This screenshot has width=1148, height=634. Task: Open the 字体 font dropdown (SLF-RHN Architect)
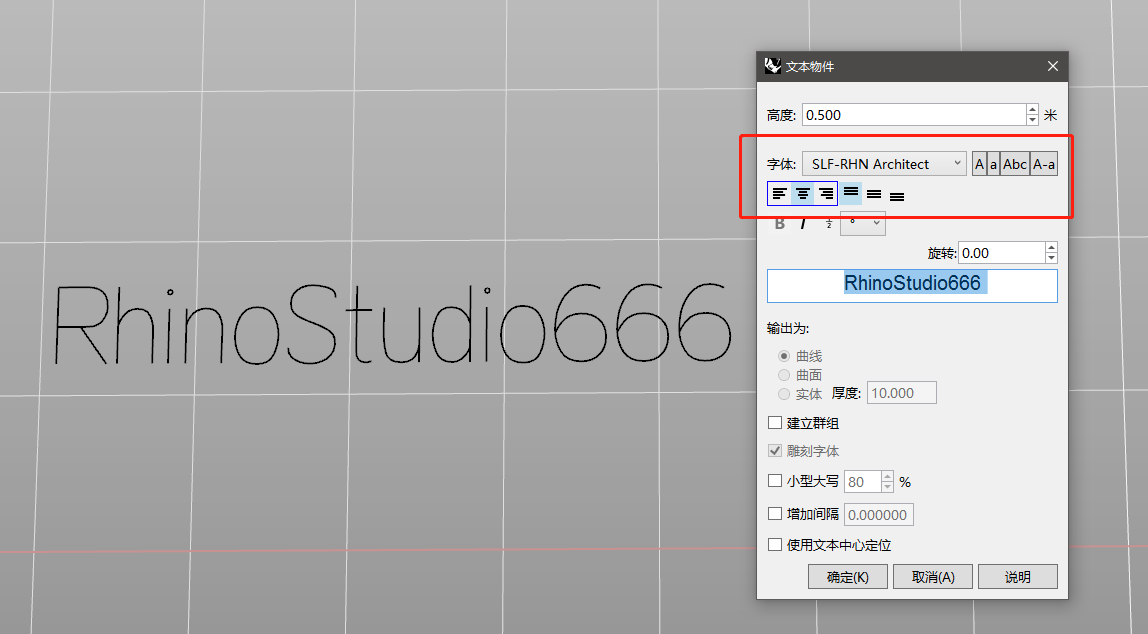(884, 164)
